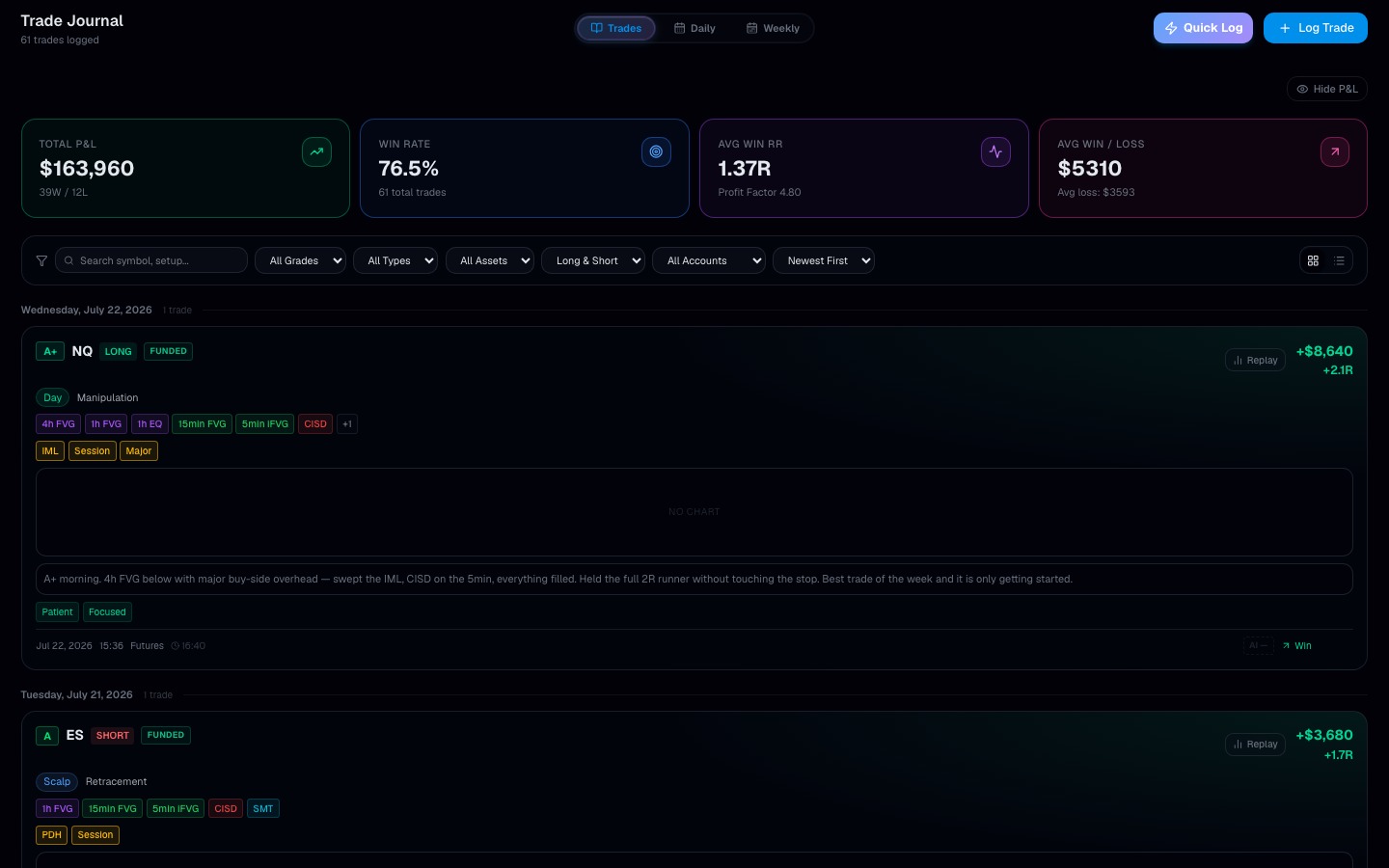
Task: Click the Quick Log button
Action: pos(1203,28)
